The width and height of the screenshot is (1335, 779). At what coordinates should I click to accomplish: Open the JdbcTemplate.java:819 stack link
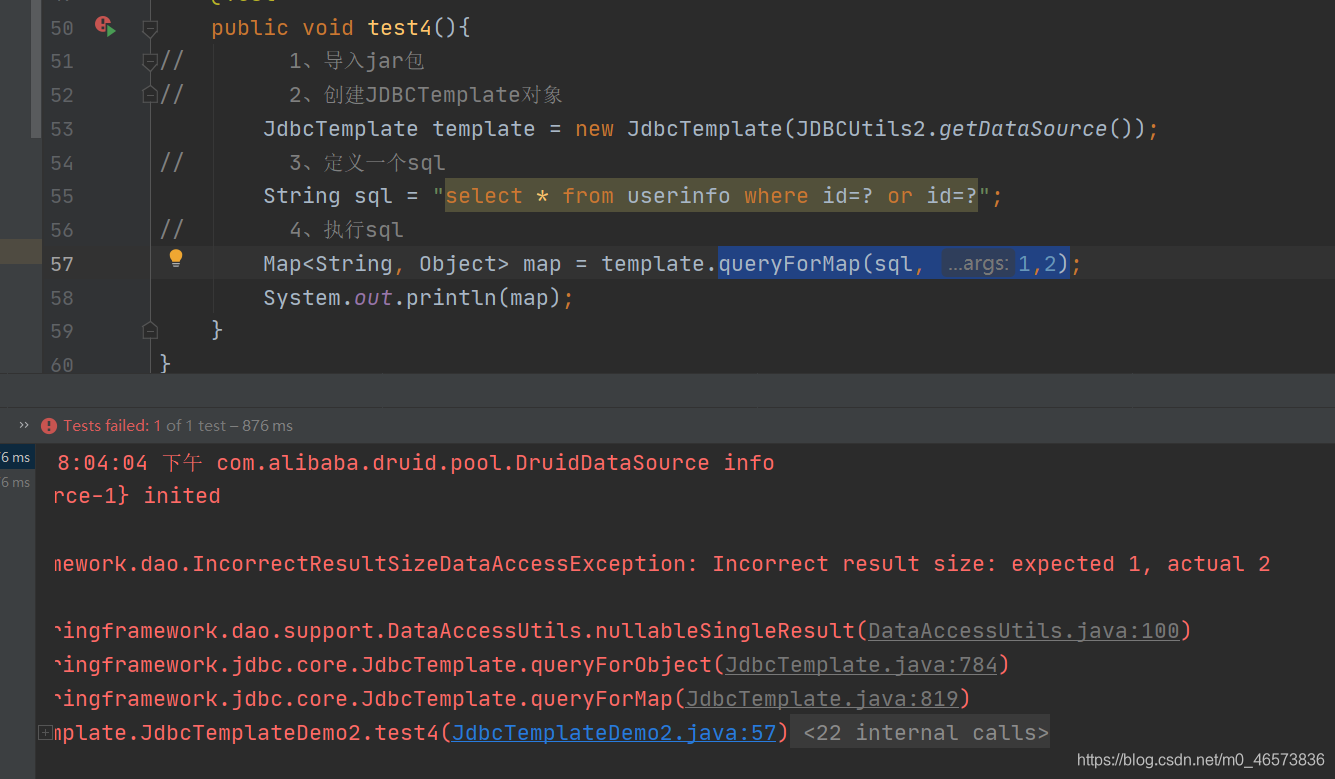click(822, 699)
